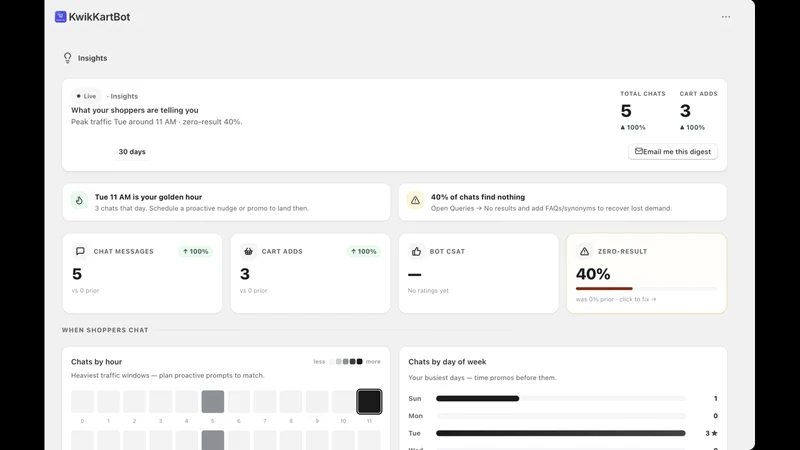Select the hour 0 heatmap cell in first row

pos(82,402)
